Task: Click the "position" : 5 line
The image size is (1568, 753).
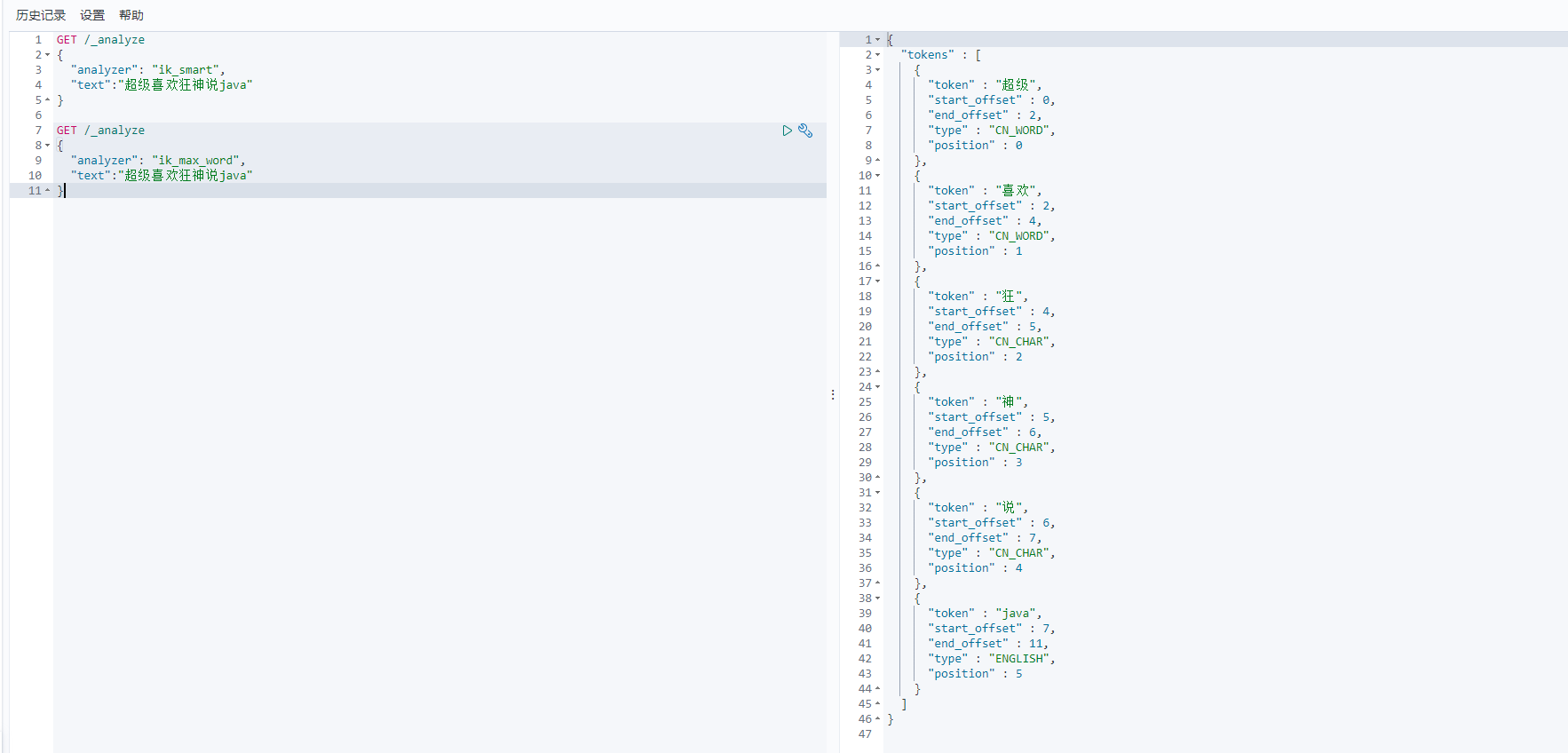Action: click(975, 674)
